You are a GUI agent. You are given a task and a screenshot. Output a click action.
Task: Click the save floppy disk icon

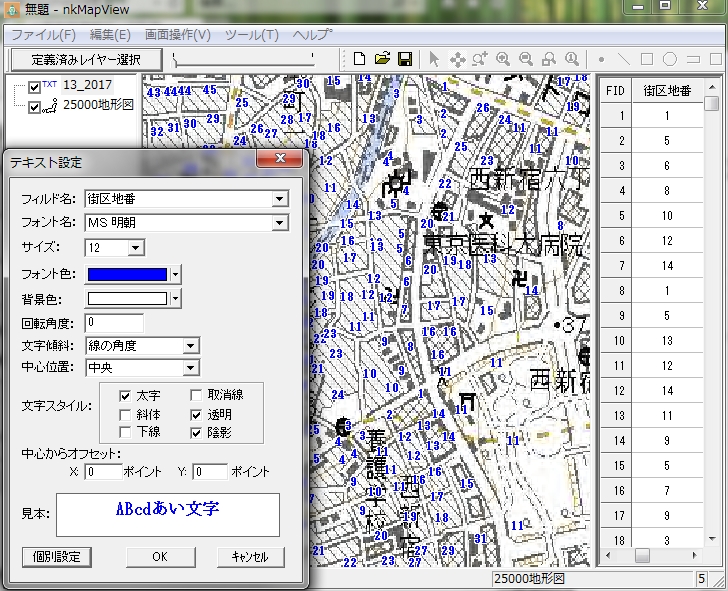tap(405, 59)
